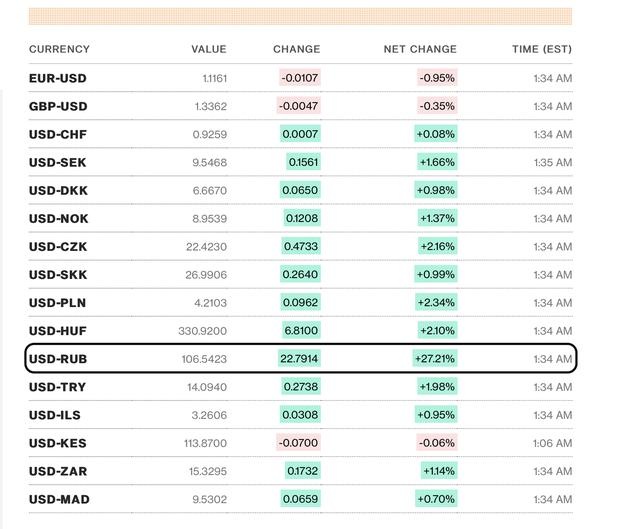Select the USD-TRY currency link
The width and height of the screenshot is (640, 529).
click(58, 386)
